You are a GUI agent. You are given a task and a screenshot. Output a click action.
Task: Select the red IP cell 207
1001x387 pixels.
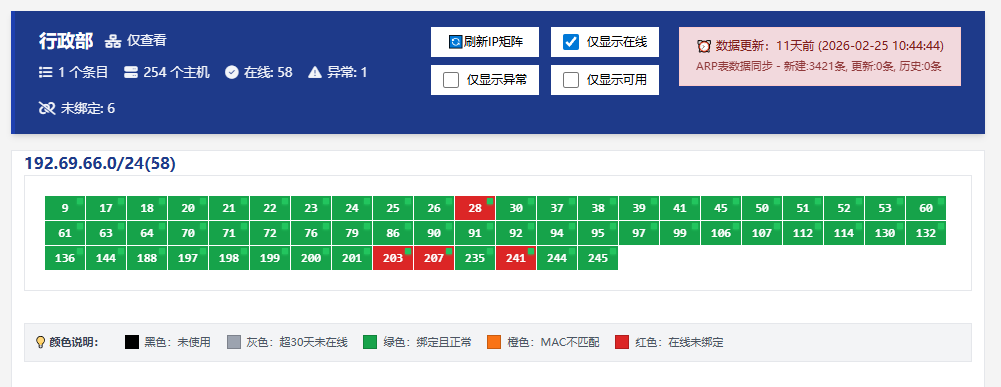434,258
